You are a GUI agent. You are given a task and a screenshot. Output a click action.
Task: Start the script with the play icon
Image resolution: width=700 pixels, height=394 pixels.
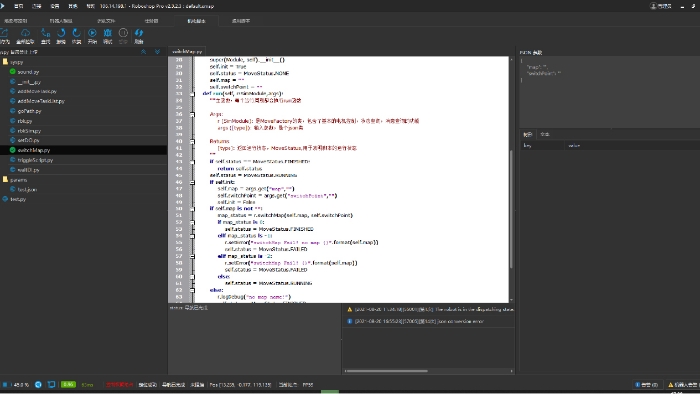(x=92, y=33)
